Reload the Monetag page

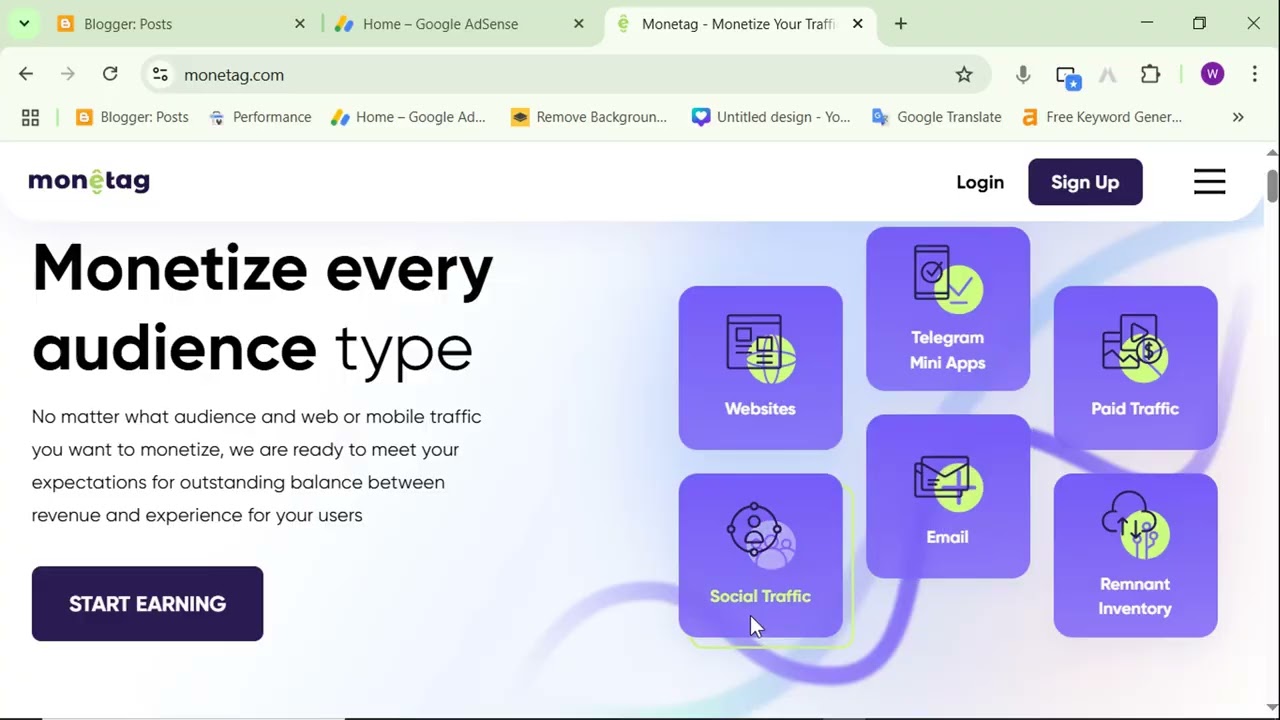pyautogui.click(x=110, y=75)
